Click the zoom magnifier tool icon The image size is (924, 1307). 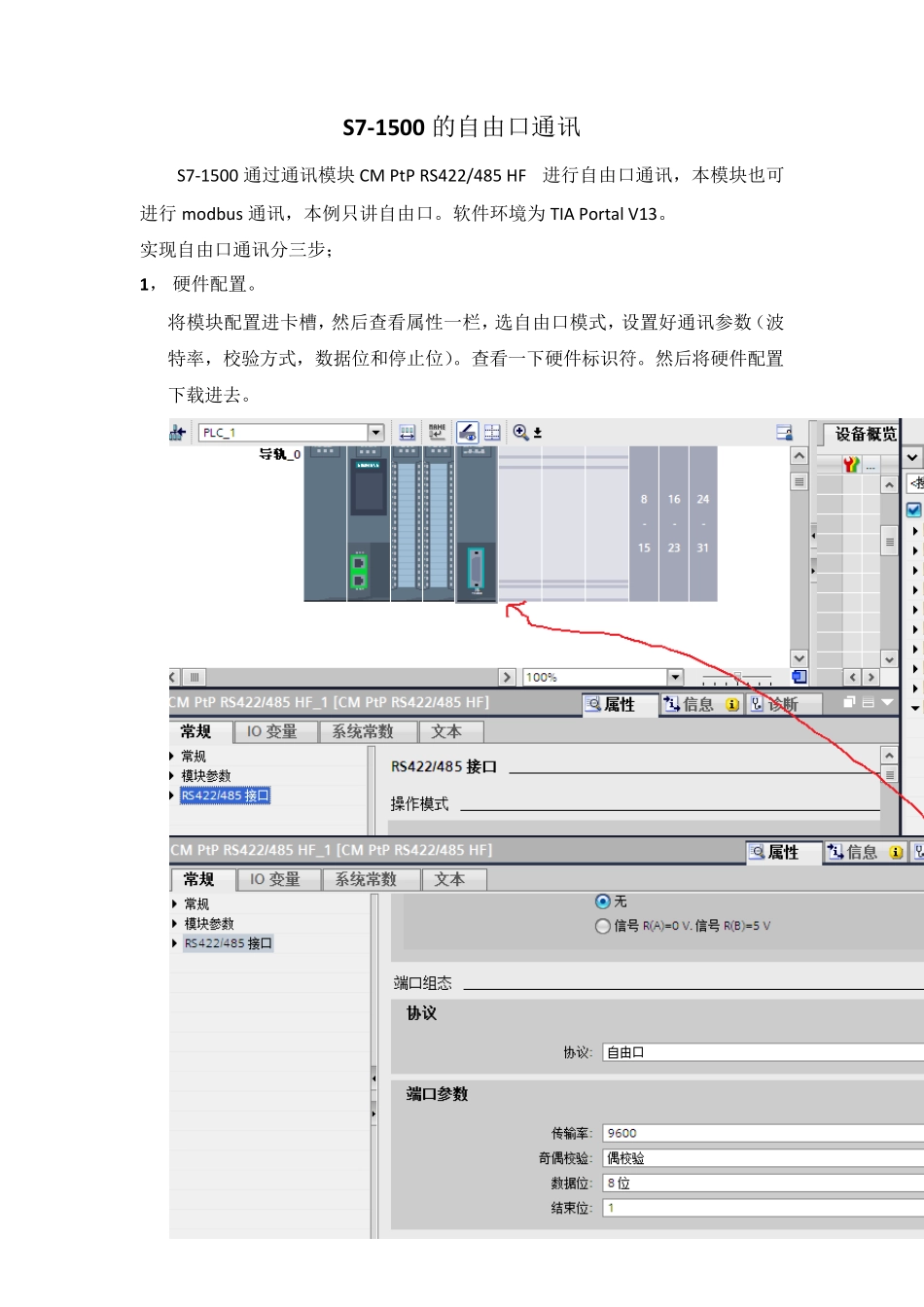[520, 433]
